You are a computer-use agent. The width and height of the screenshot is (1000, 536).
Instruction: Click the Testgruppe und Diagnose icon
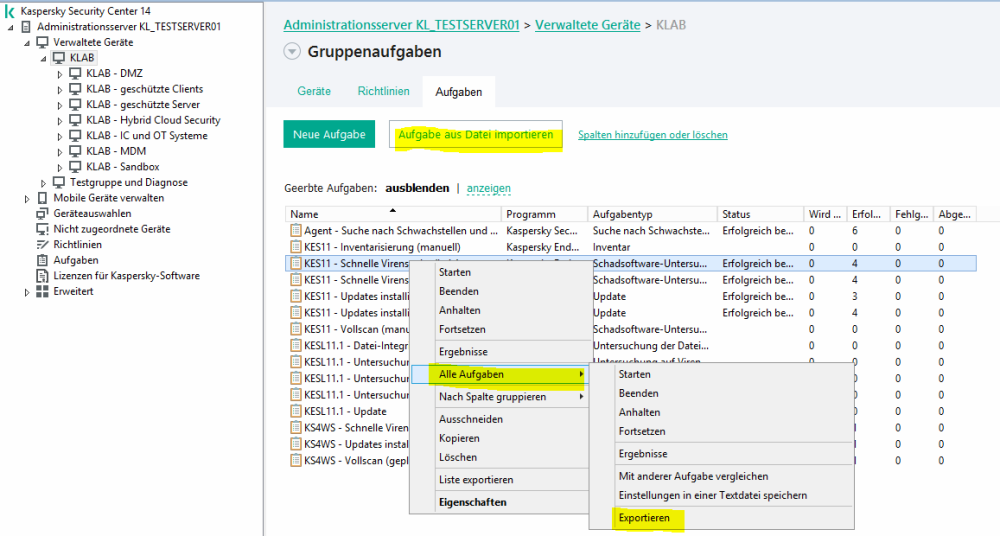(59, 182)
